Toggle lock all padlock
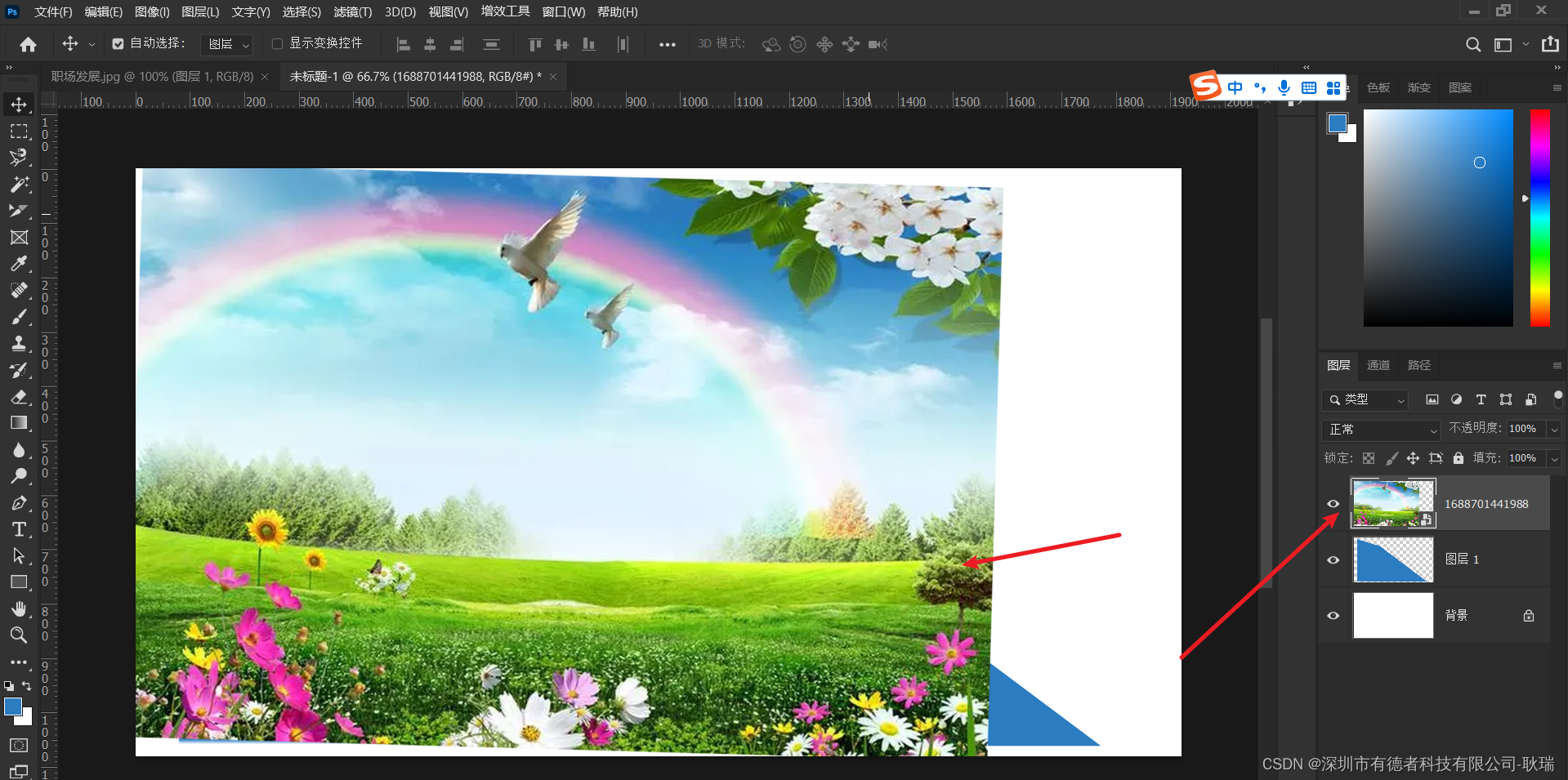This screenshot has height=780, width=1568. coord(1459,458)
